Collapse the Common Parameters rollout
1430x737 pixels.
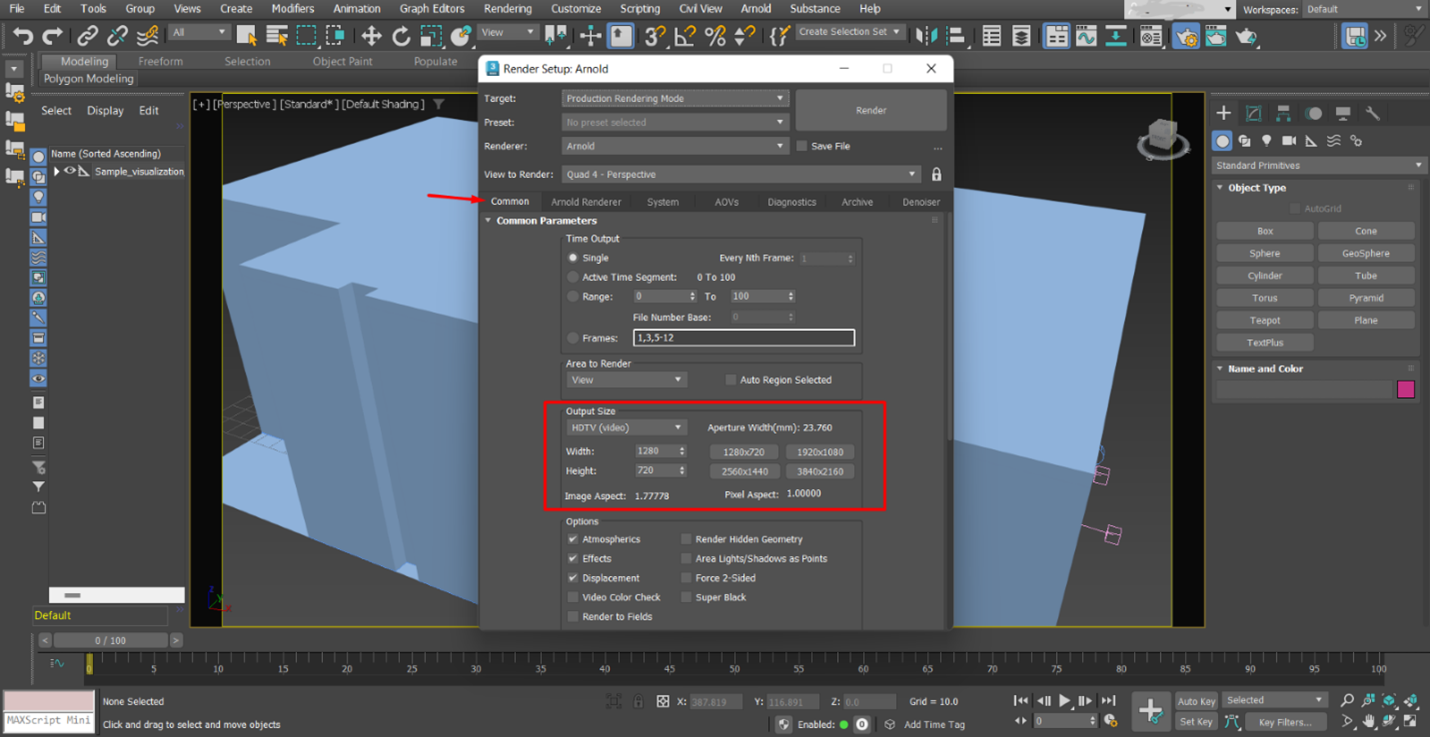pos(489,221)
